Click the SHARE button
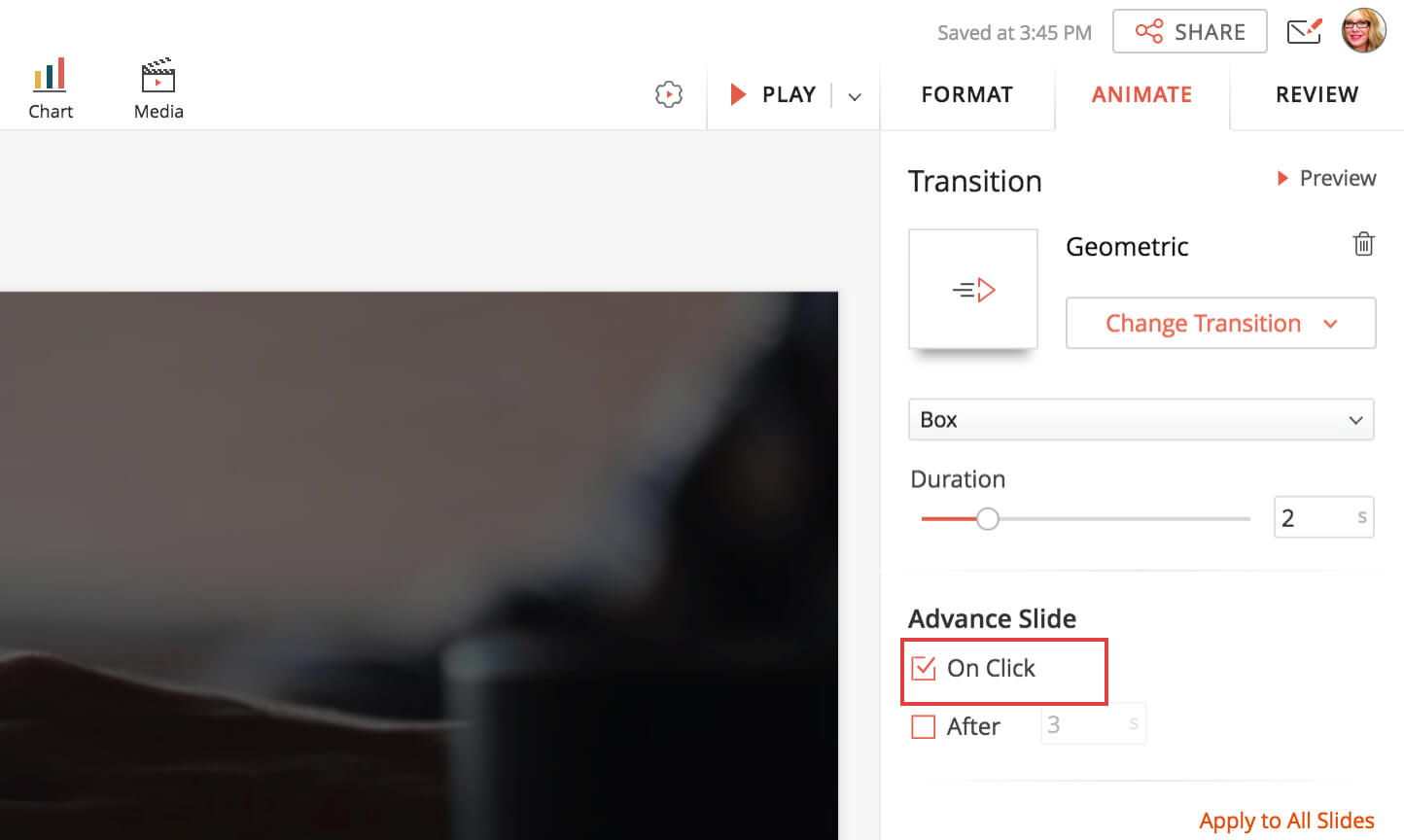Viewport: 1404px width, 840px height. point(1189,32)
